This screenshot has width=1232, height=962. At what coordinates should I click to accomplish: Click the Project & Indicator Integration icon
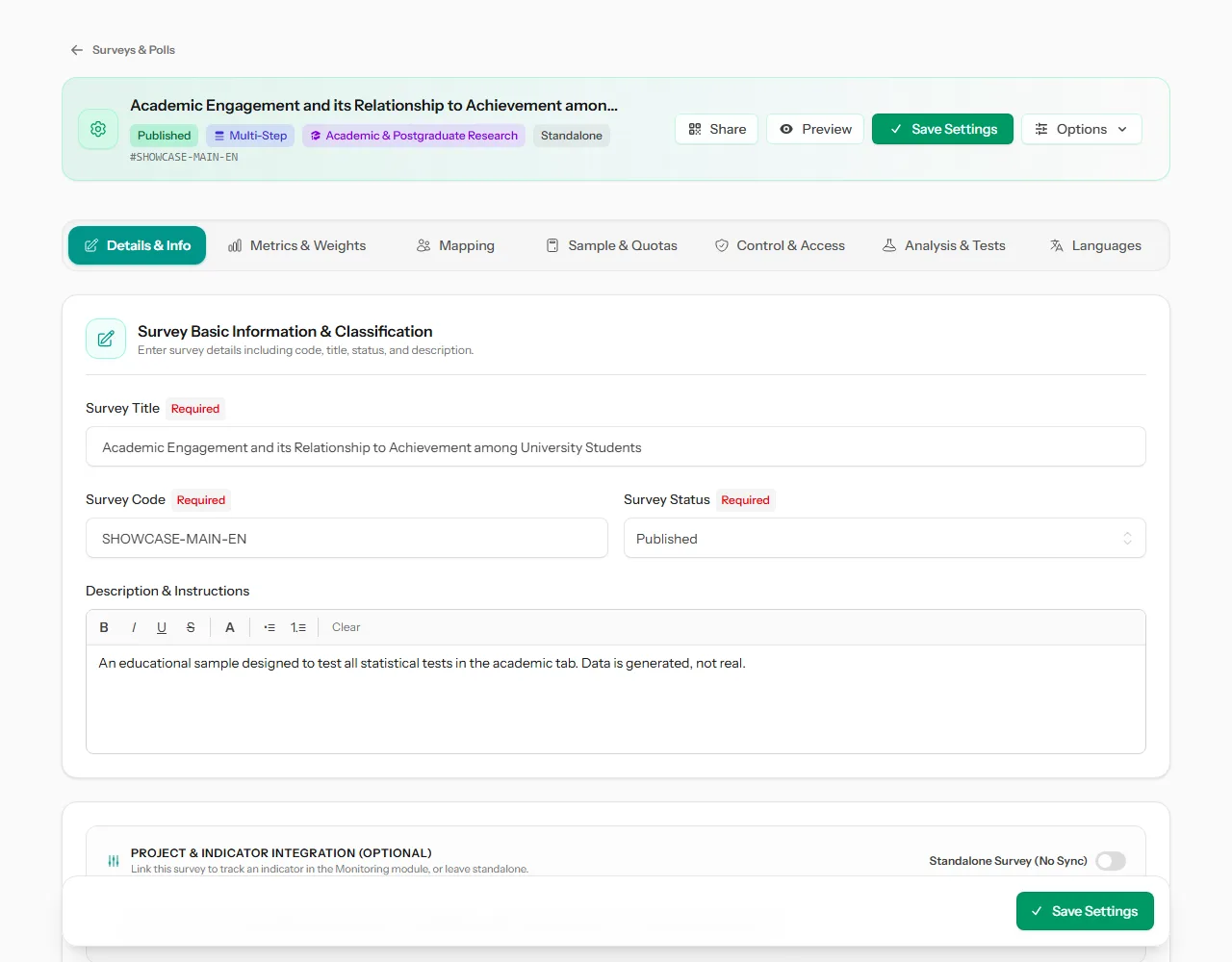pos(114,861)
